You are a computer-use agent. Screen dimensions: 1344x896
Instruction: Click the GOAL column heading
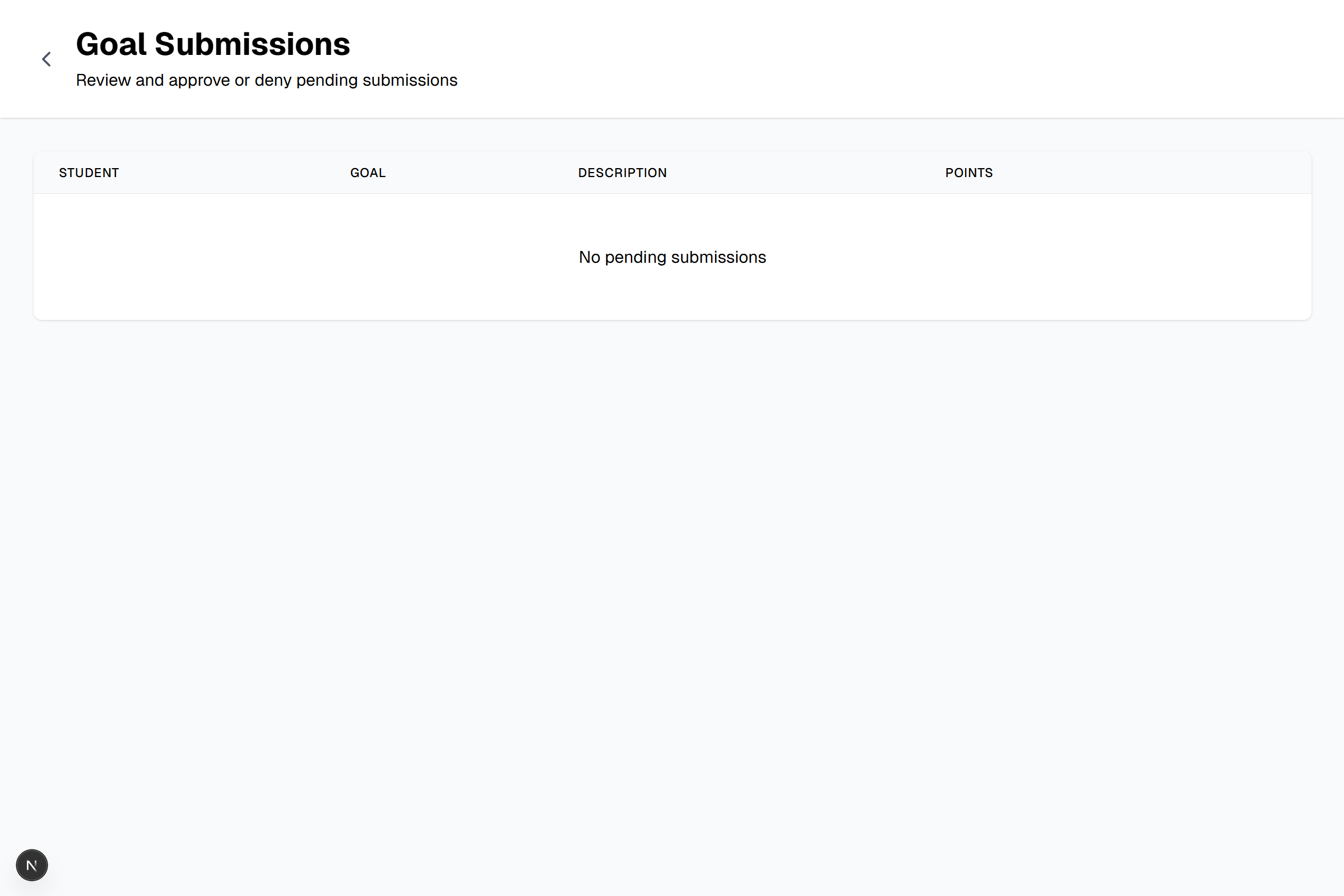click(x=368, y=172)
